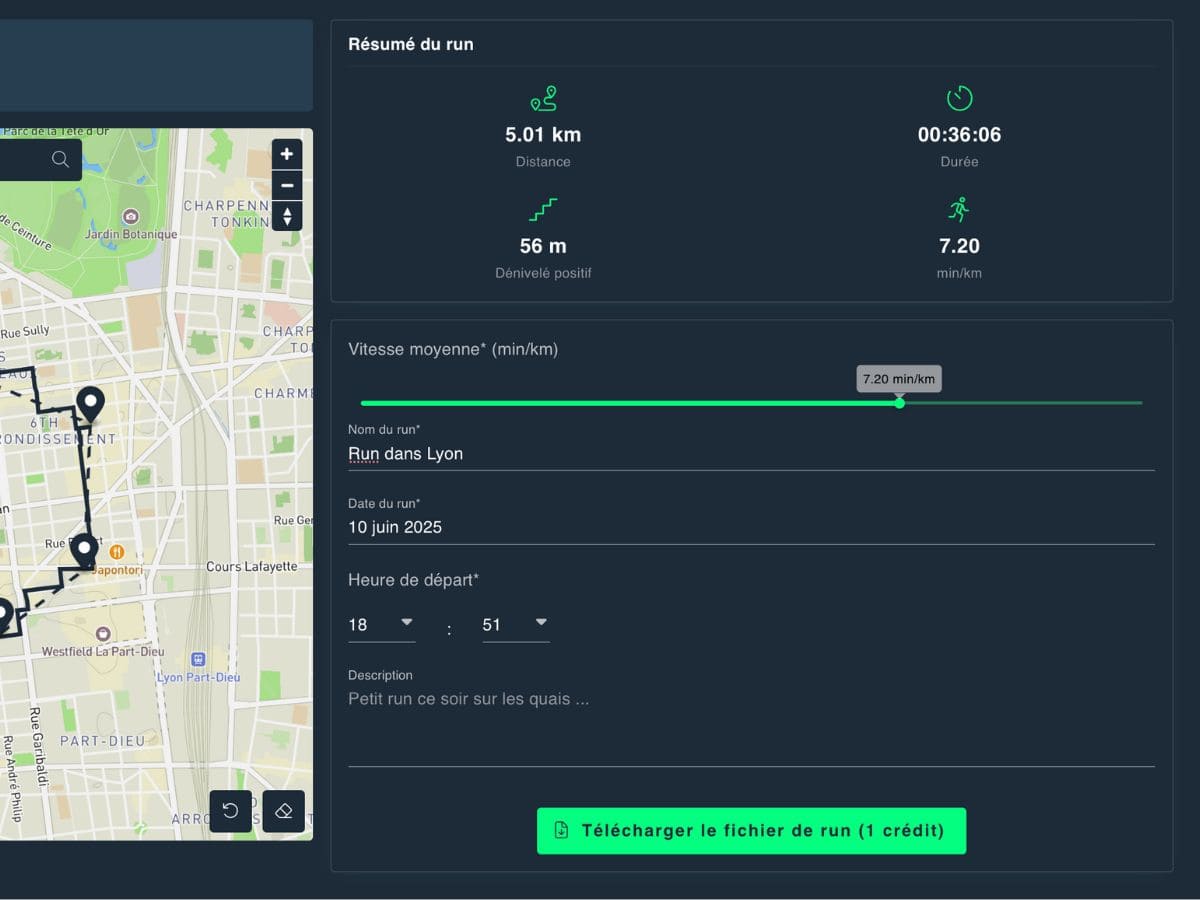1200x900 pixels.
Task: Click the 00:36:06 duration value
Action: pyautogui.click(x=959, y=135)
